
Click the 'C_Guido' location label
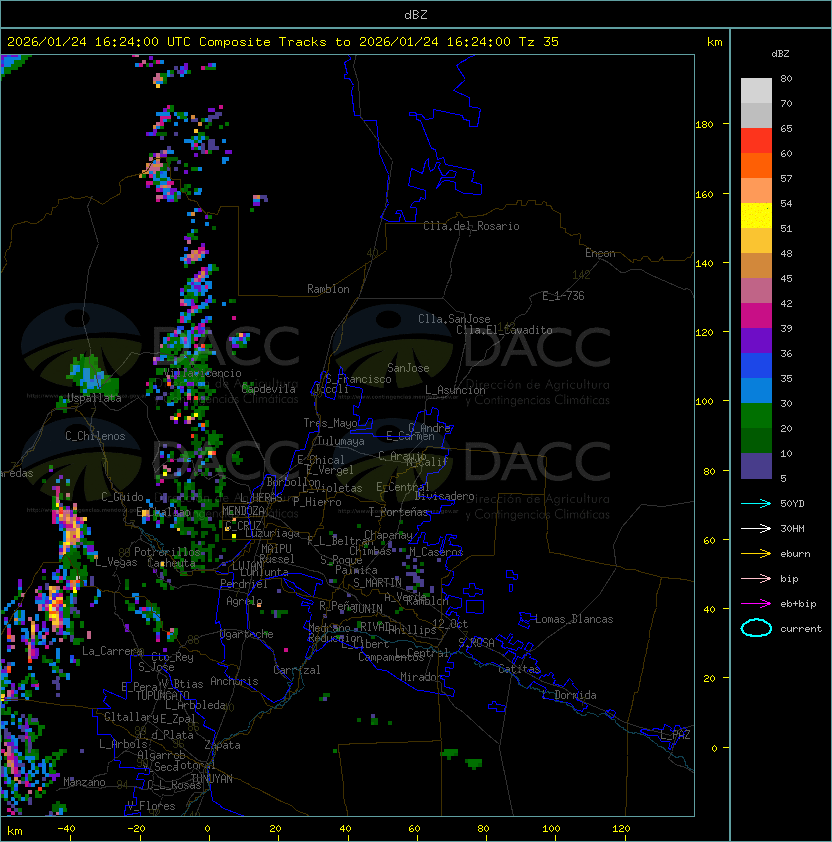[122, 497]
